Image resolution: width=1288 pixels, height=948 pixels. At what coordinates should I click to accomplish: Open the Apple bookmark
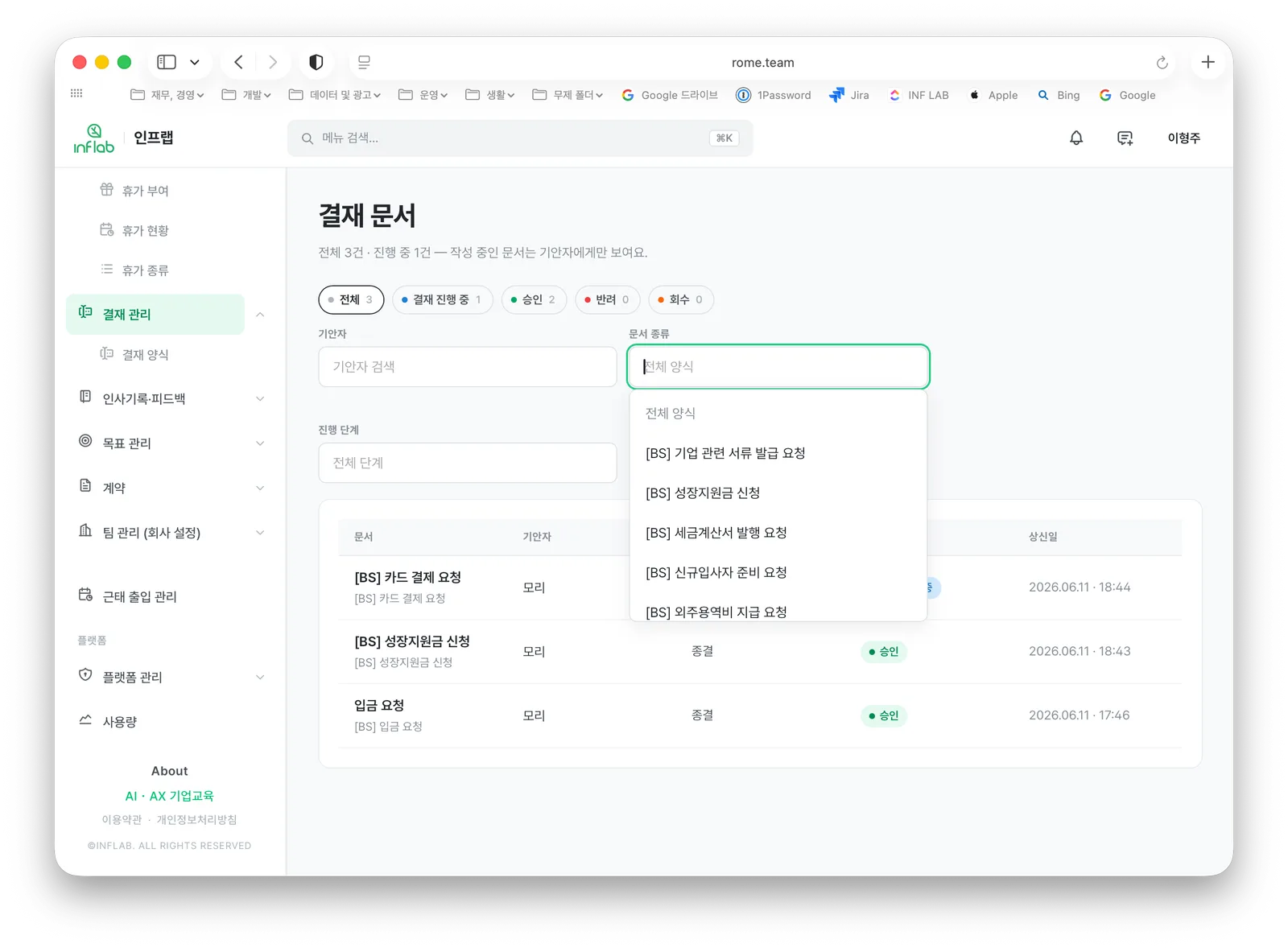click(993, 95)
